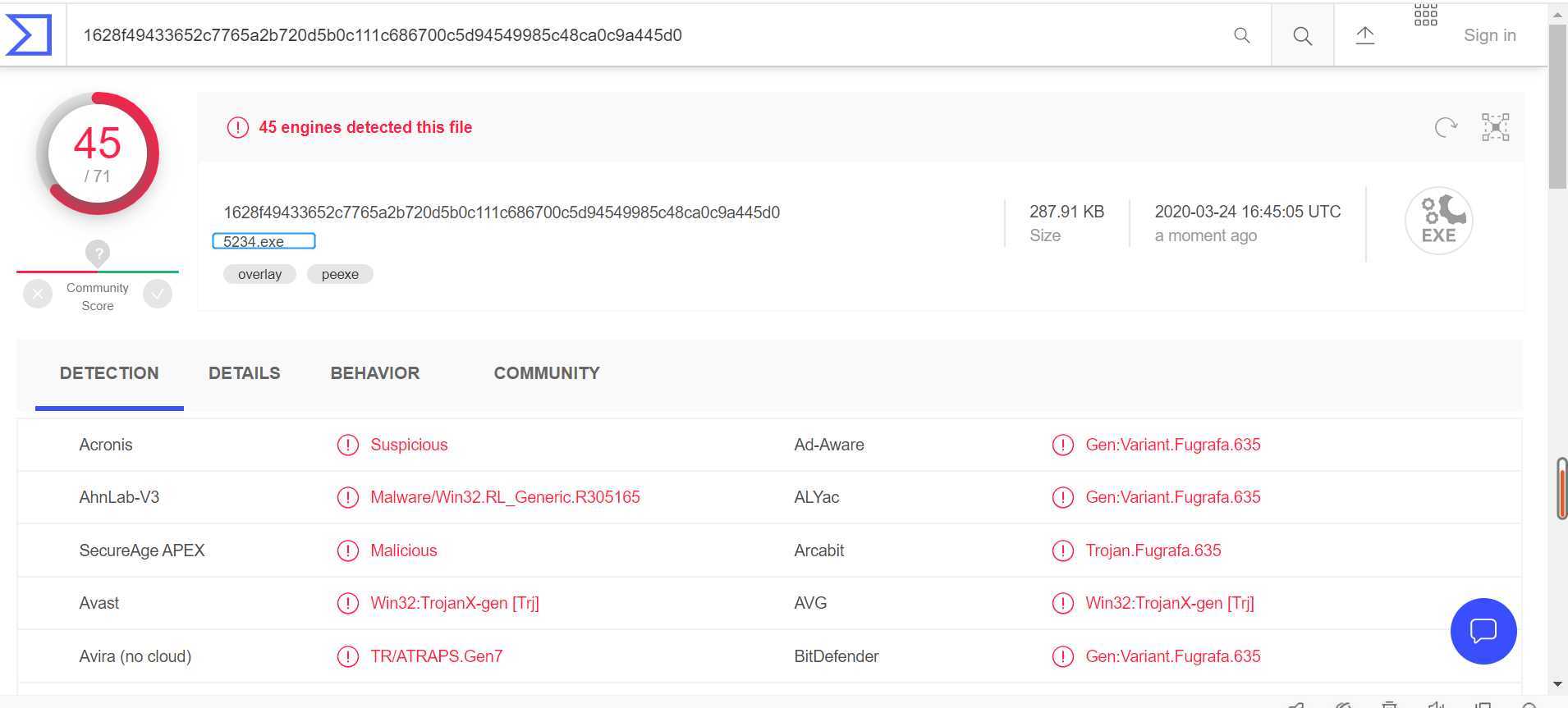The height and width of the screenshot is (708, 1568).
Task: Select the SecureAge APEX Malicious result
Action: coord(404,550)
